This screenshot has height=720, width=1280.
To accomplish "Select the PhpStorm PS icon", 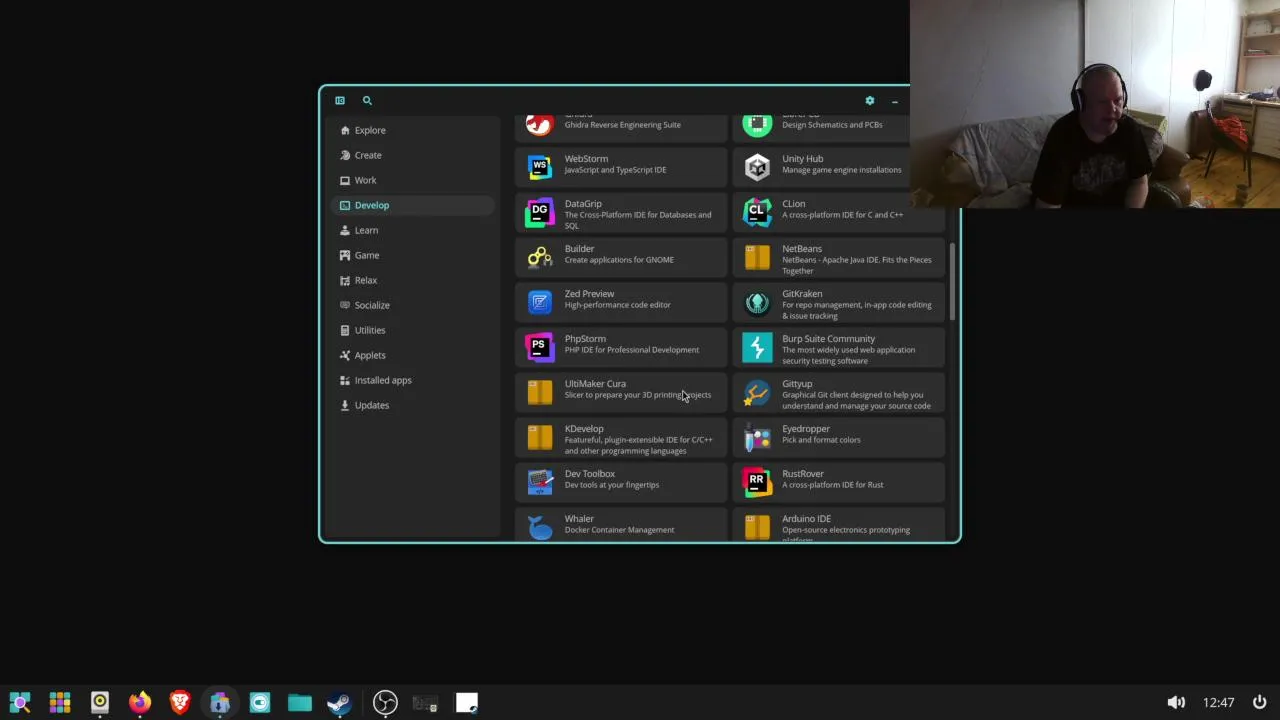I will coord(540,347).
